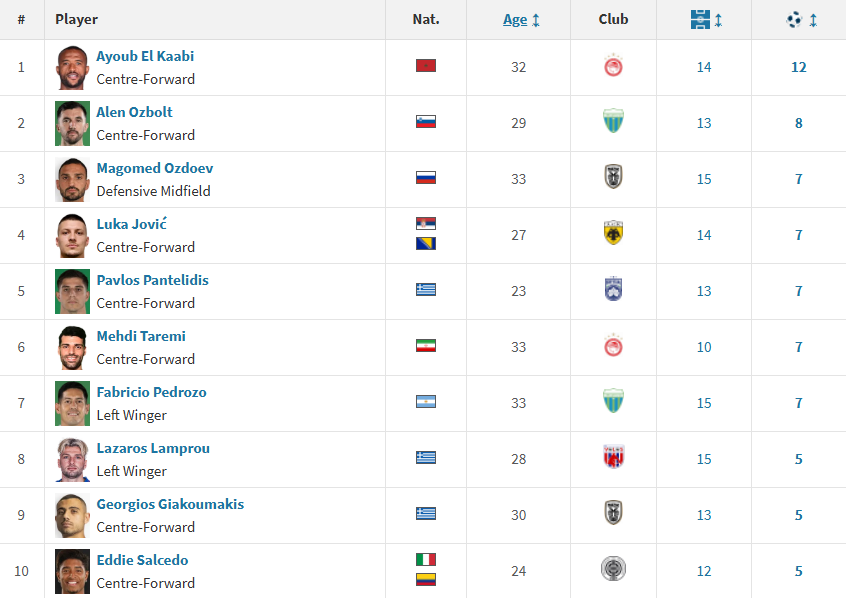Click the Morocco flag in El Kaabi's row
Screen dimensions: 846x598
tap(426, 66)
